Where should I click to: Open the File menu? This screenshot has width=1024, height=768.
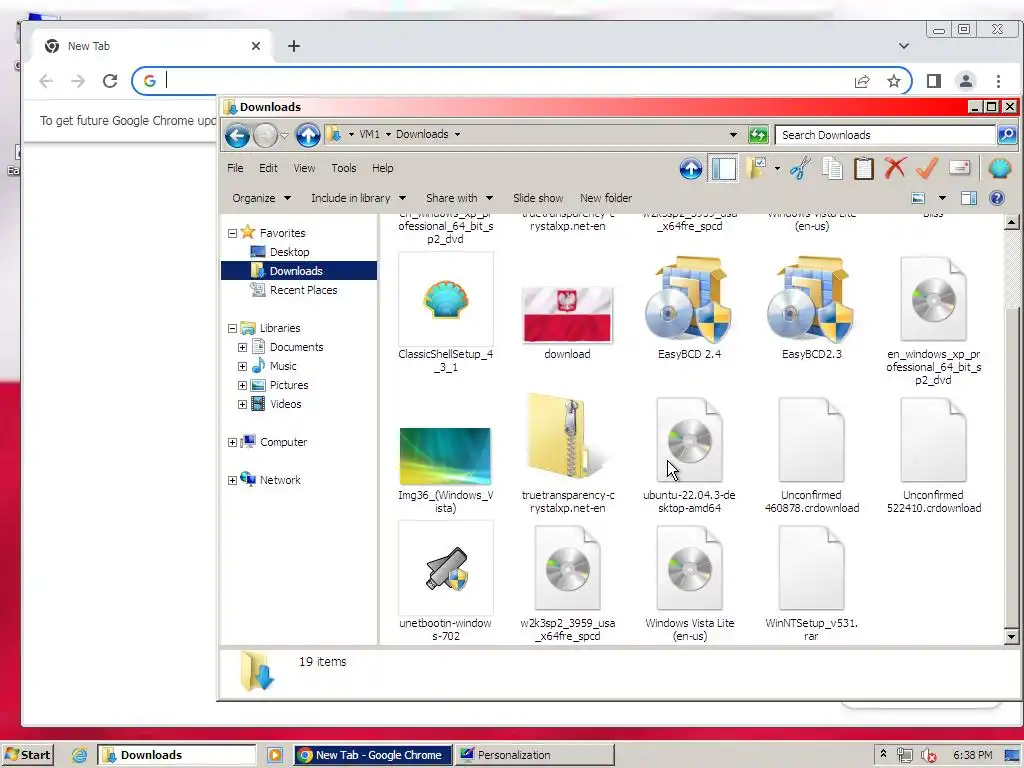[235, 168]
